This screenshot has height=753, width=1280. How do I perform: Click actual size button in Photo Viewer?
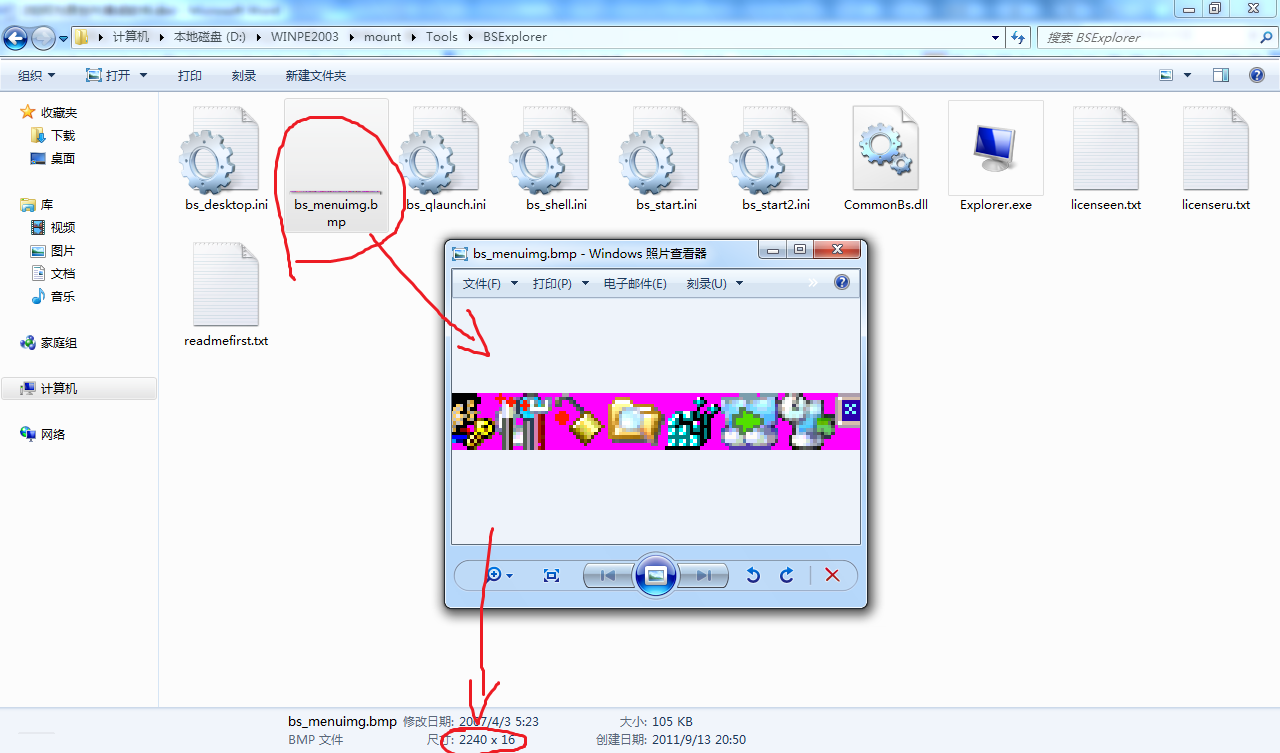551,575
